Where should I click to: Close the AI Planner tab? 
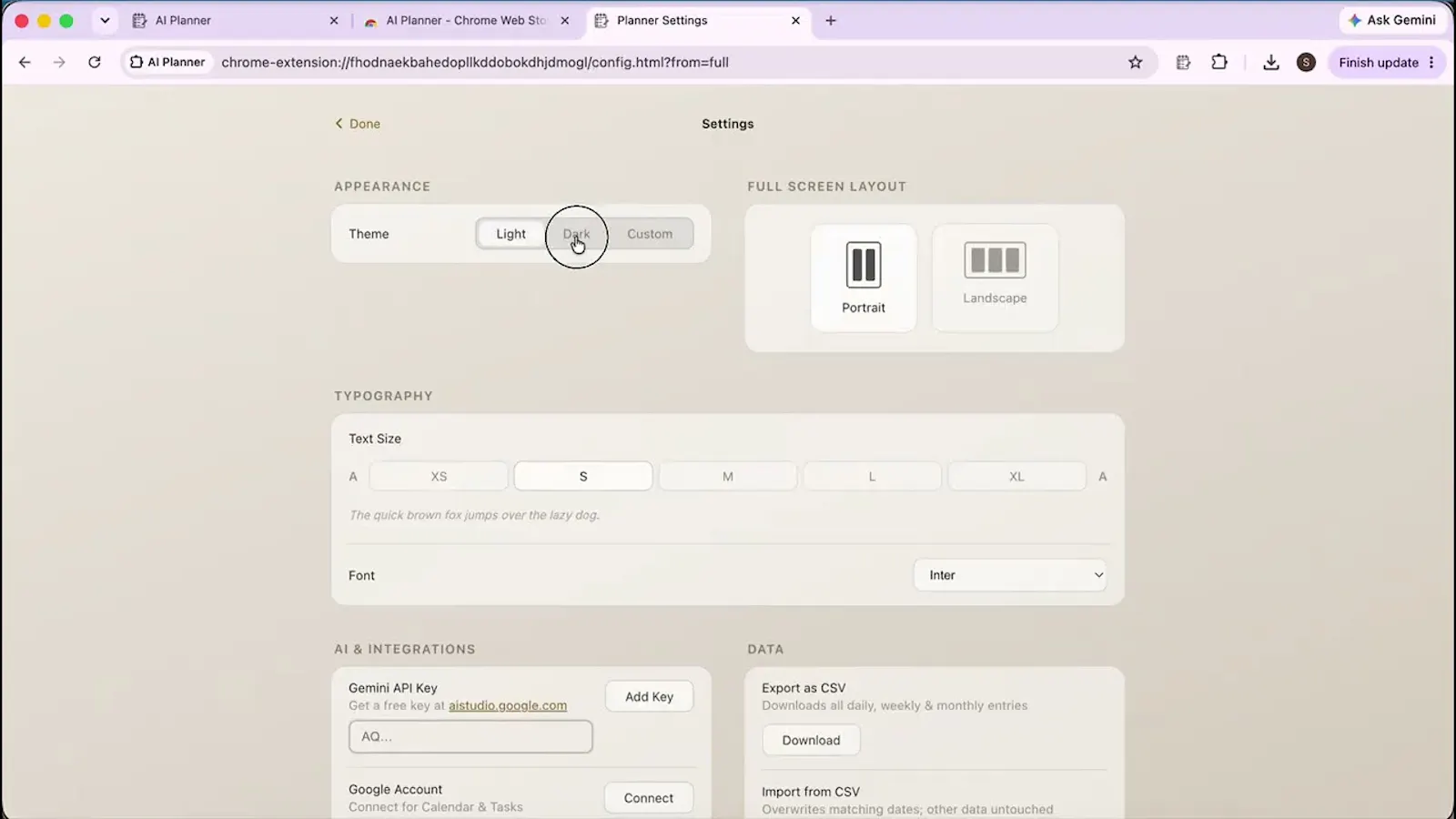tap(334, 20)
